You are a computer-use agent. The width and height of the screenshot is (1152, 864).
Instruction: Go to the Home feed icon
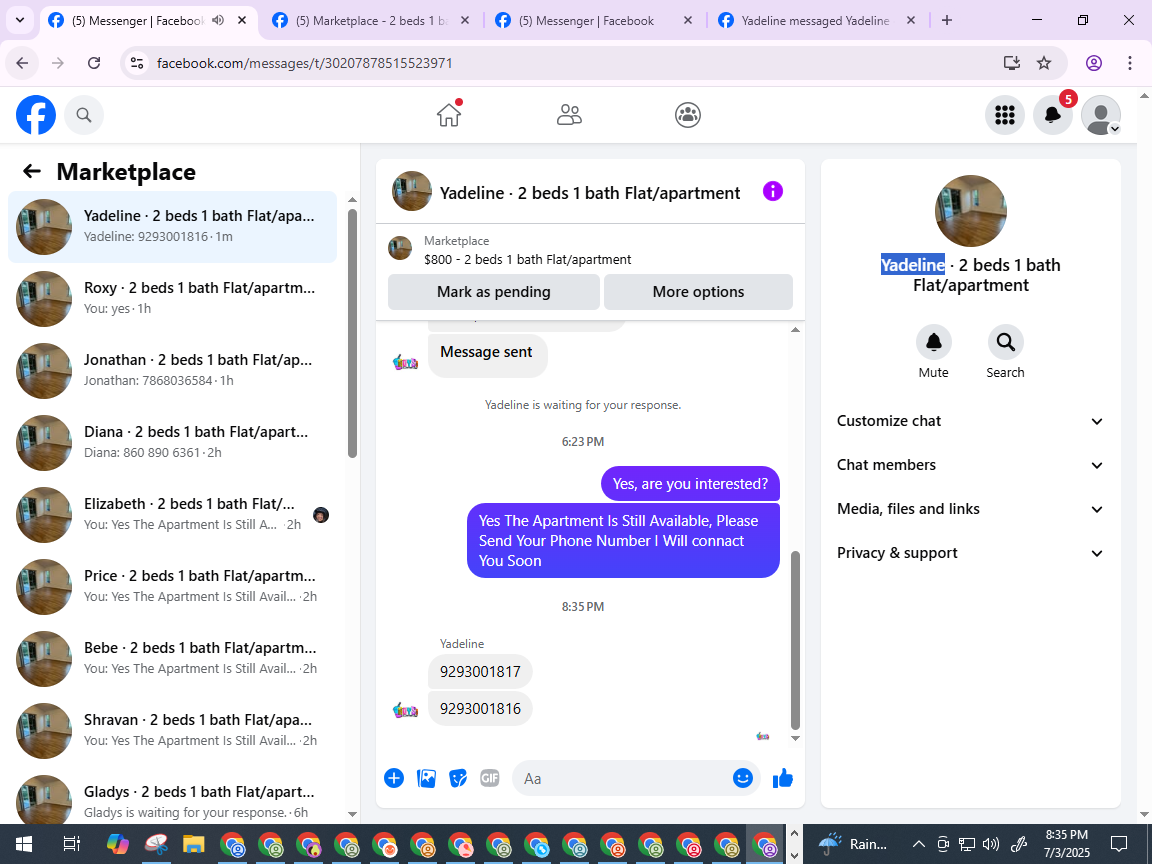[449, 115]
